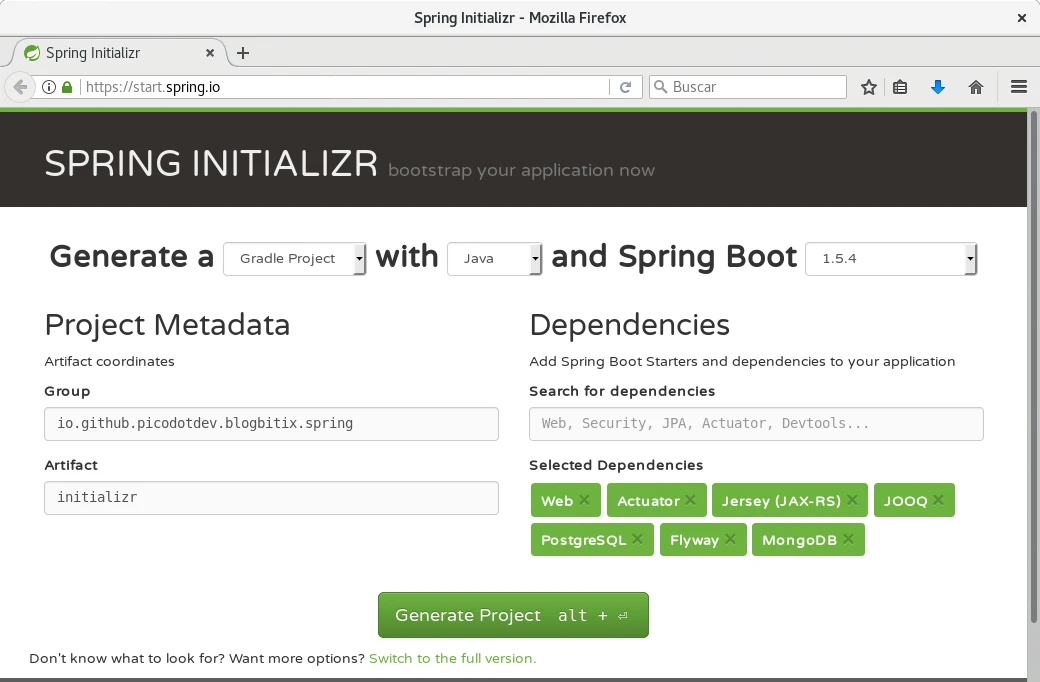Open a new browser tab
The height and width of the screenshot is (682, 1040).
click(243, 53)
